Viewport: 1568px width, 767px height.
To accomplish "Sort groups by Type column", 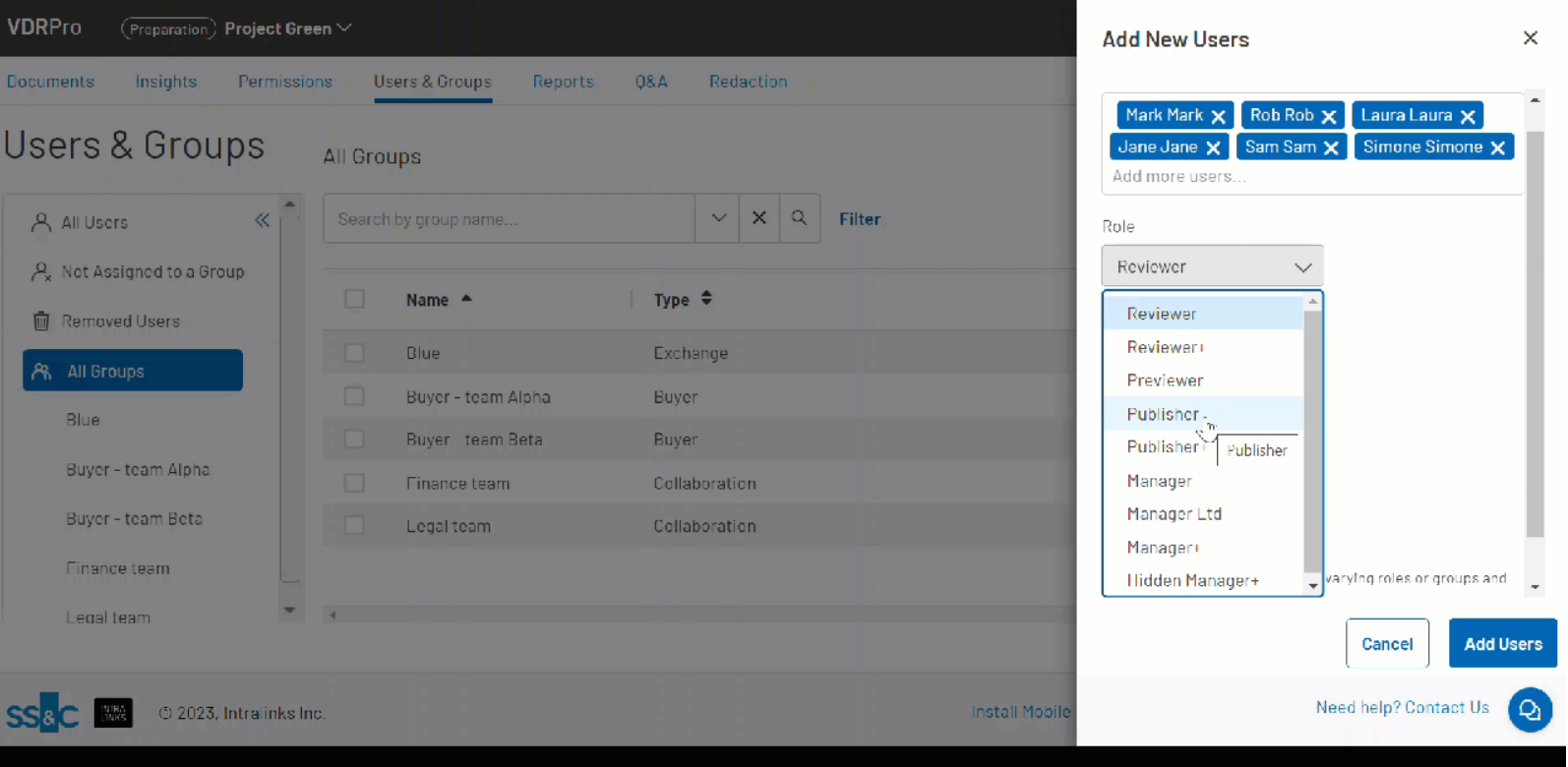I will (x=706, y=299).
